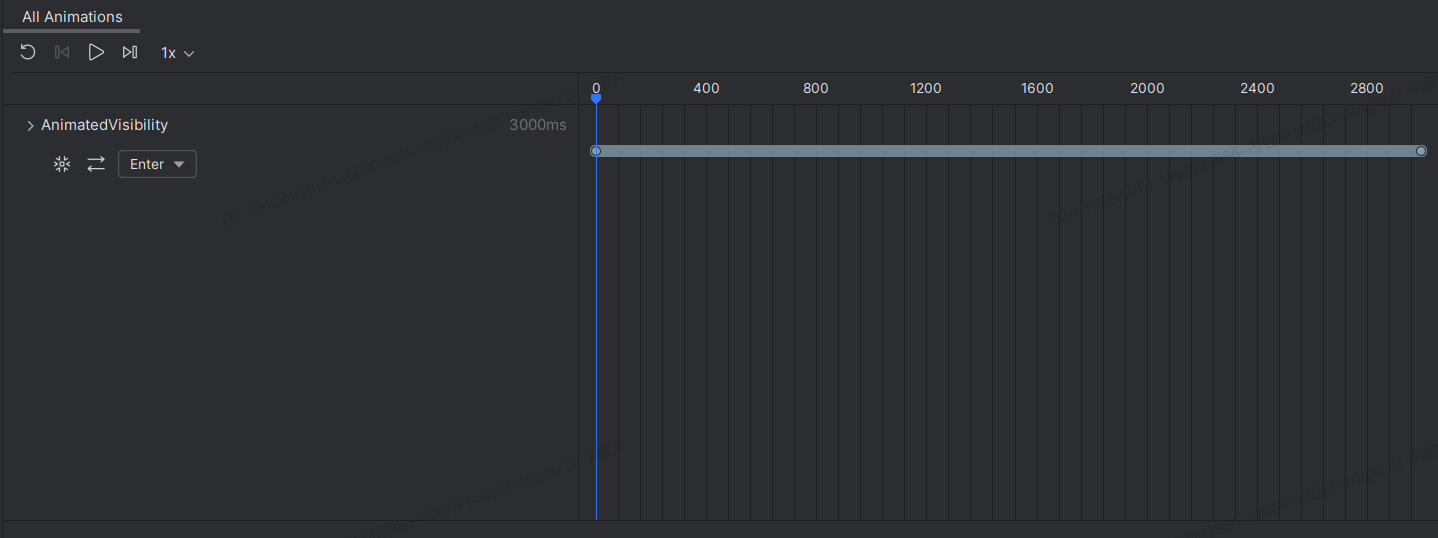Click the end handle of the animation bar
1438x538 pixels.
[1421, 151]
